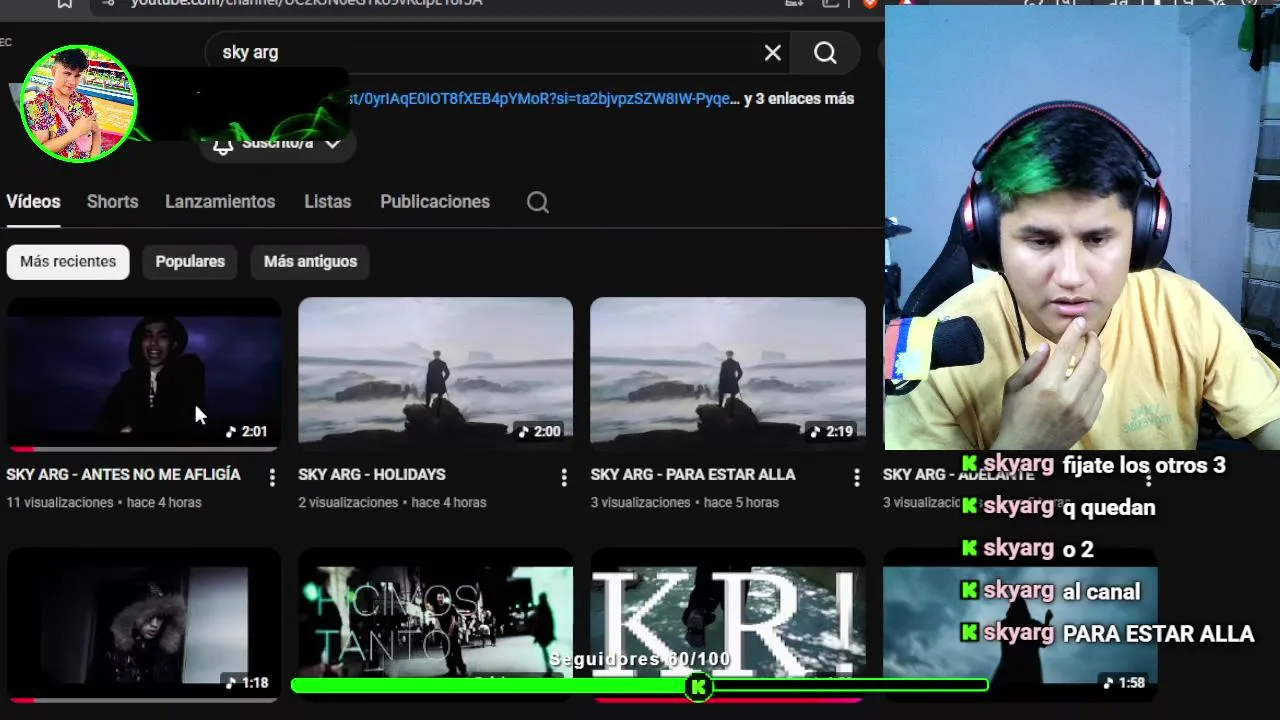Select the Más recientes filter chip
Image resolution: width=1280 pixels, height=720 pixels.
[68, 262]
